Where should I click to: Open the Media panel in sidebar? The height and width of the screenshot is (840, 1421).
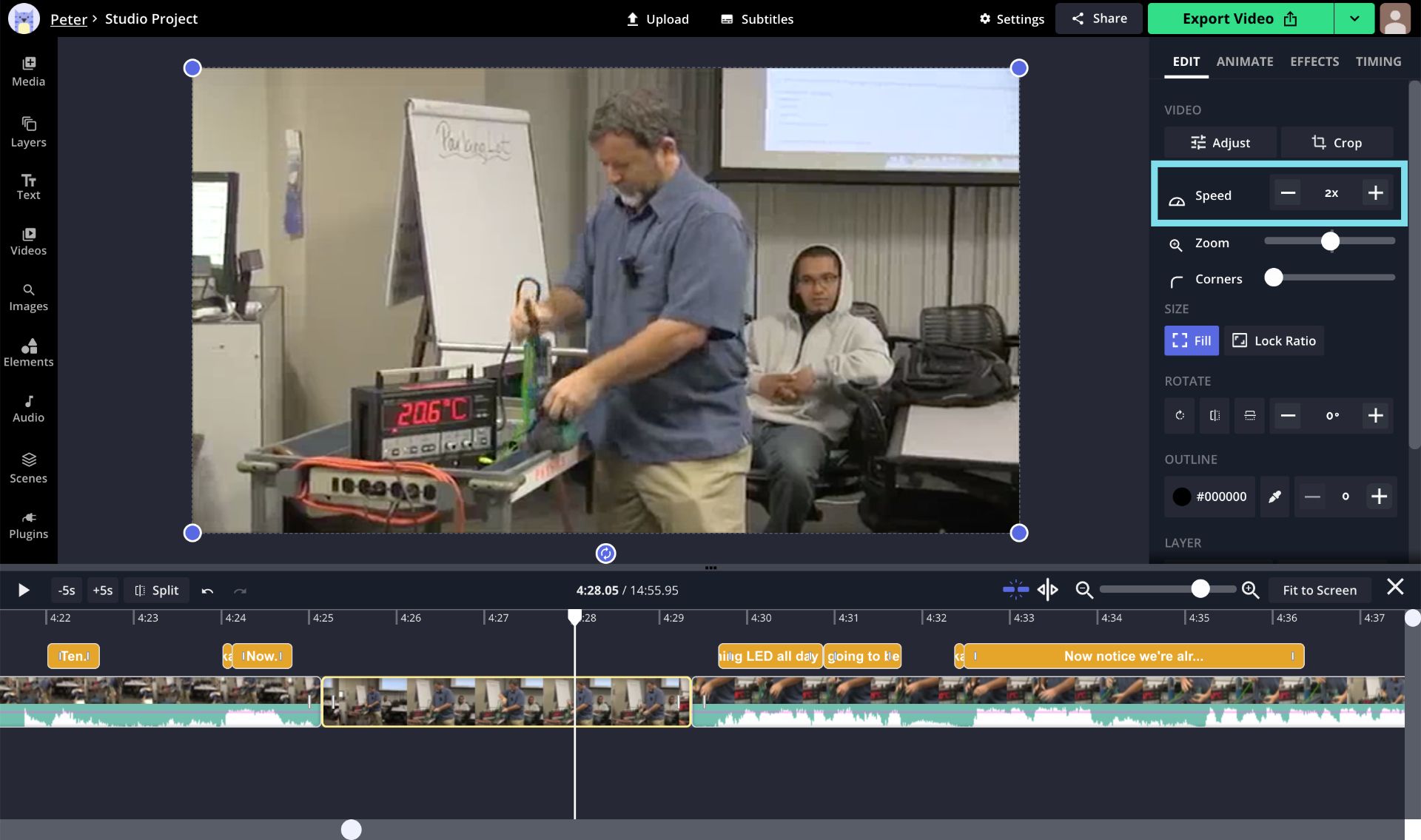point(28,72)
